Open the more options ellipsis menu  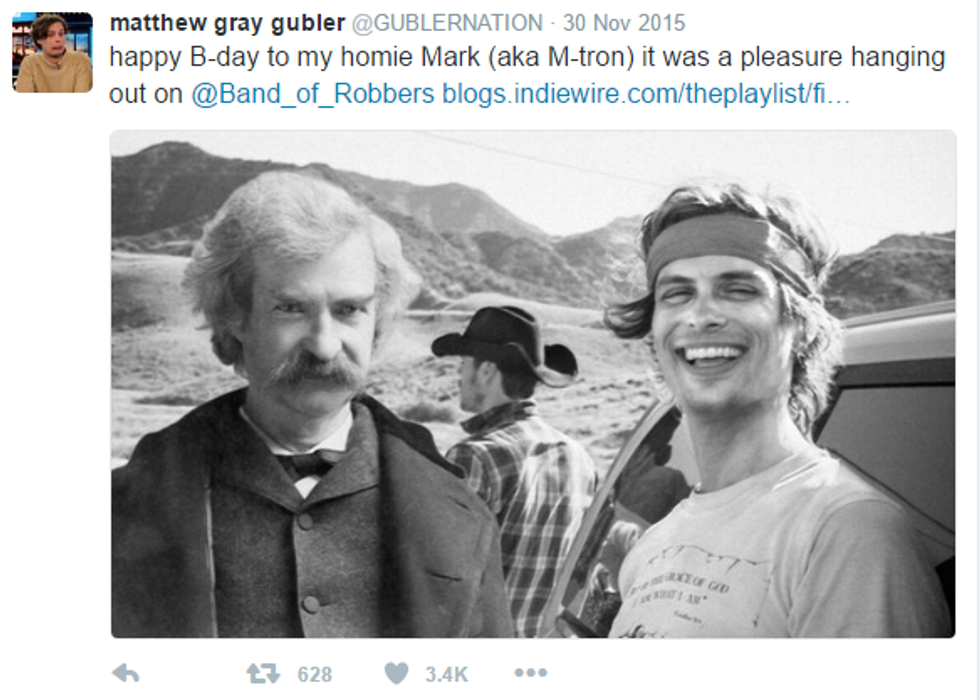tap(531, 672)
